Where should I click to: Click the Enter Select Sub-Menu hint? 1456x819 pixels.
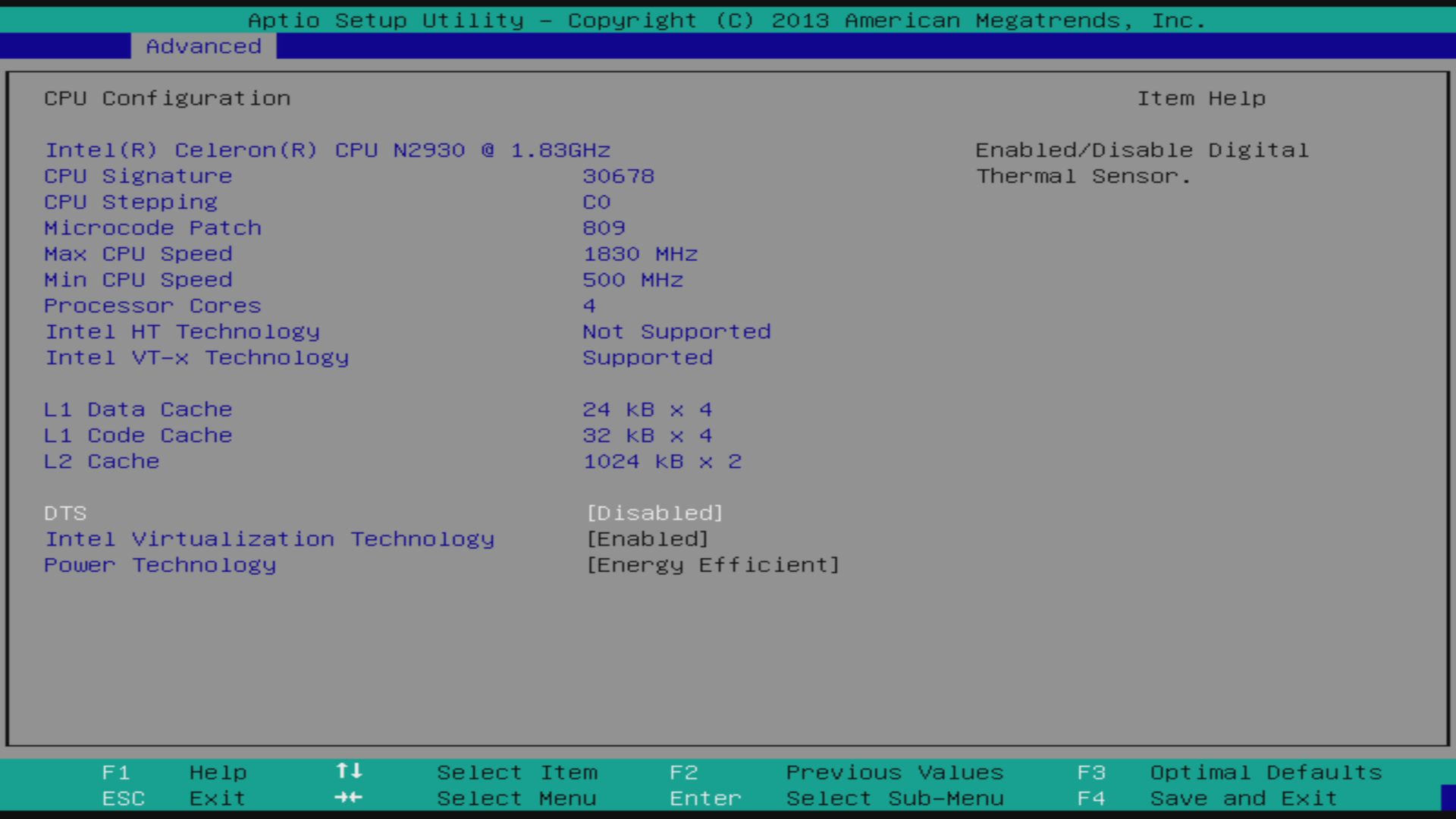pos(836,799)
